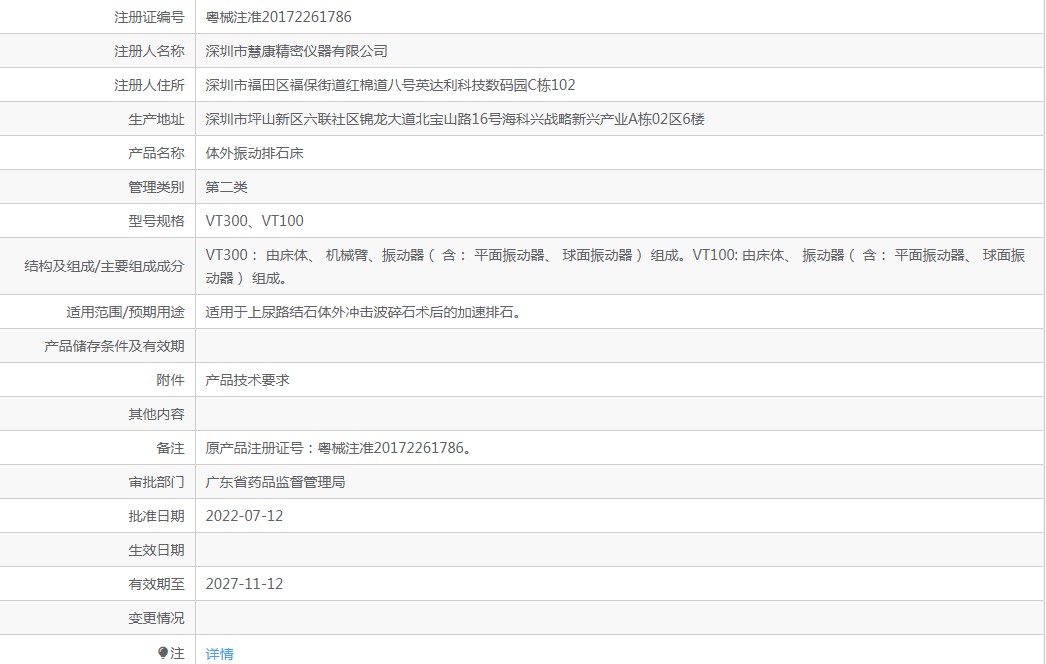
Task: Click the 生效日期 label
Action: (x=156, y=550)
